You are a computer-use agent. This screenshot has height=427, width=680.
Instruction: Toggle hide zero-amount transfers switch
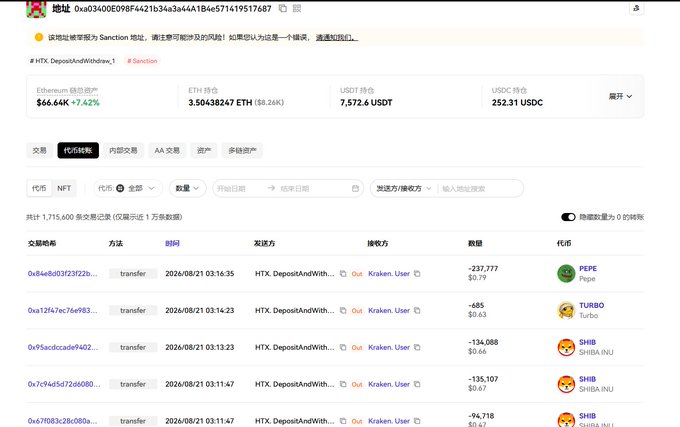pyautogui.click(x=568, y=217)
